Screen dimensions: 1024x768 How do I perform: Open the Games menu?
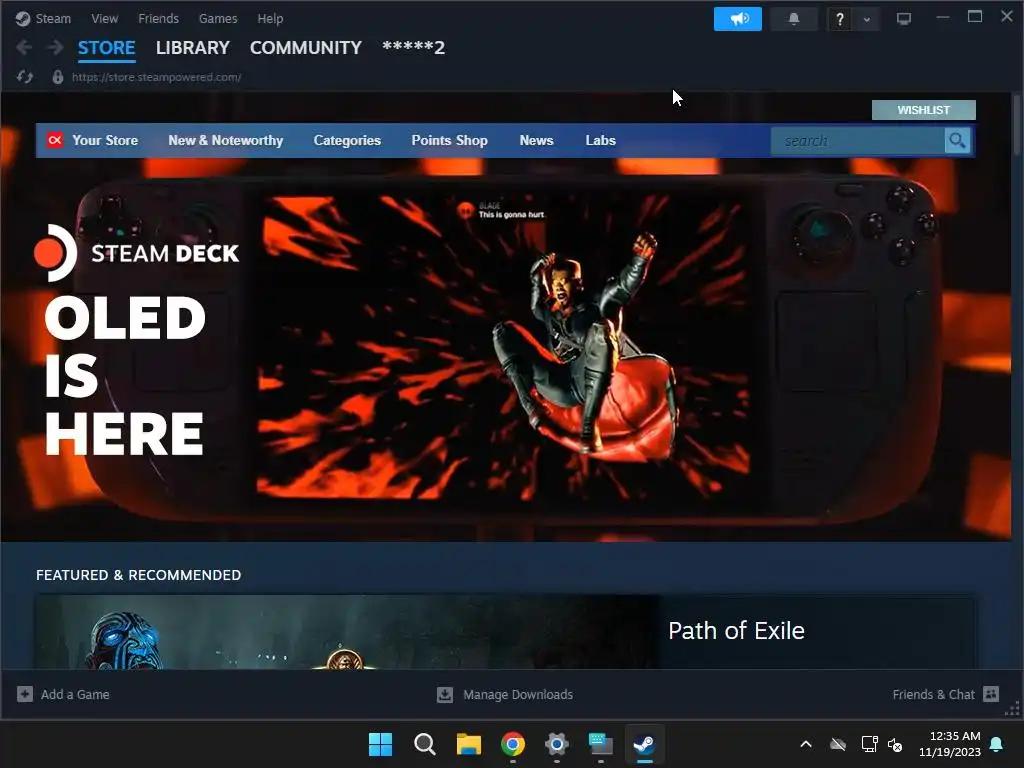[218, 18]
